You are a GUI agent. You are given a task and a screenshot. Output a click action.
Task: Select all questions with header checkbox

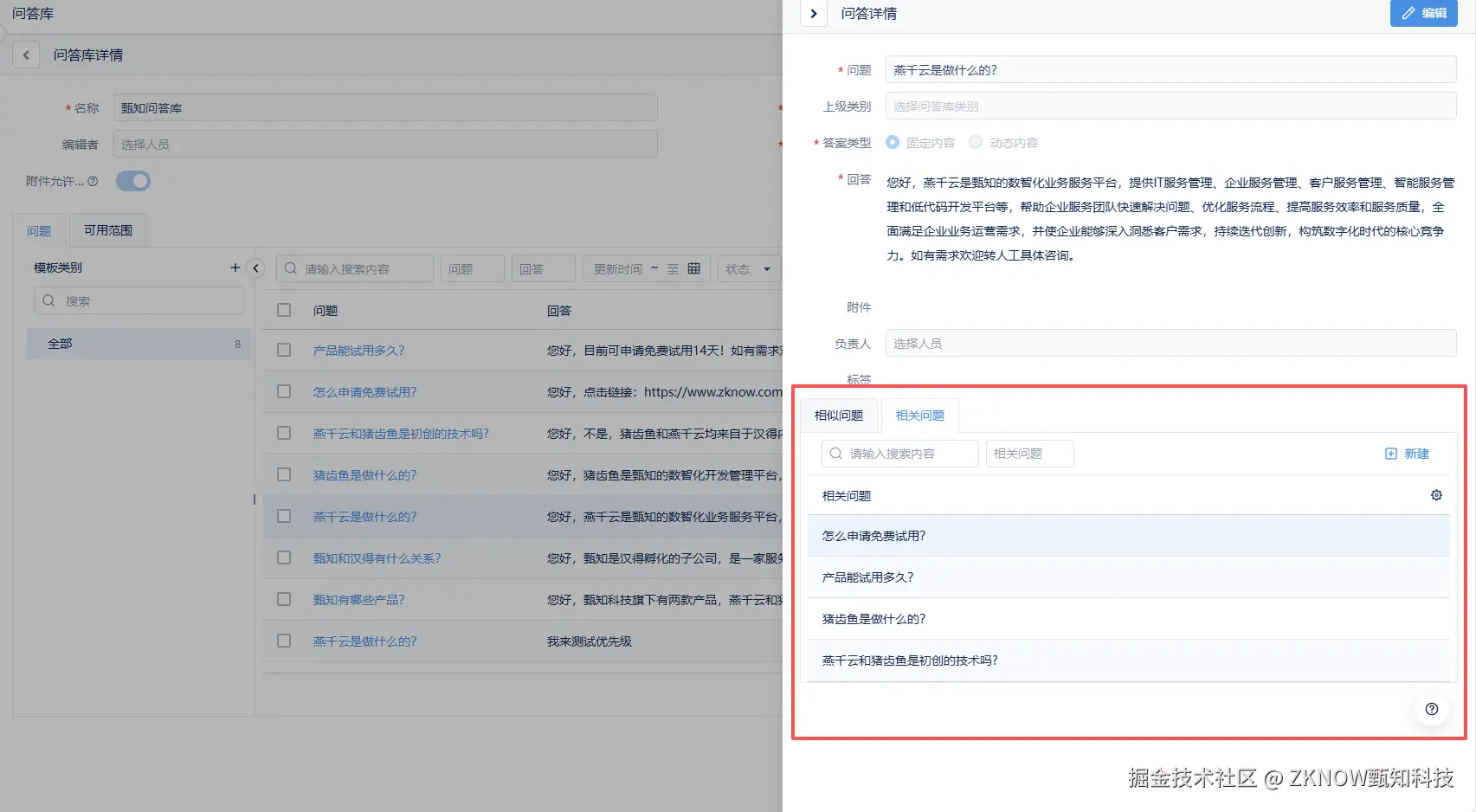[284, 310]
